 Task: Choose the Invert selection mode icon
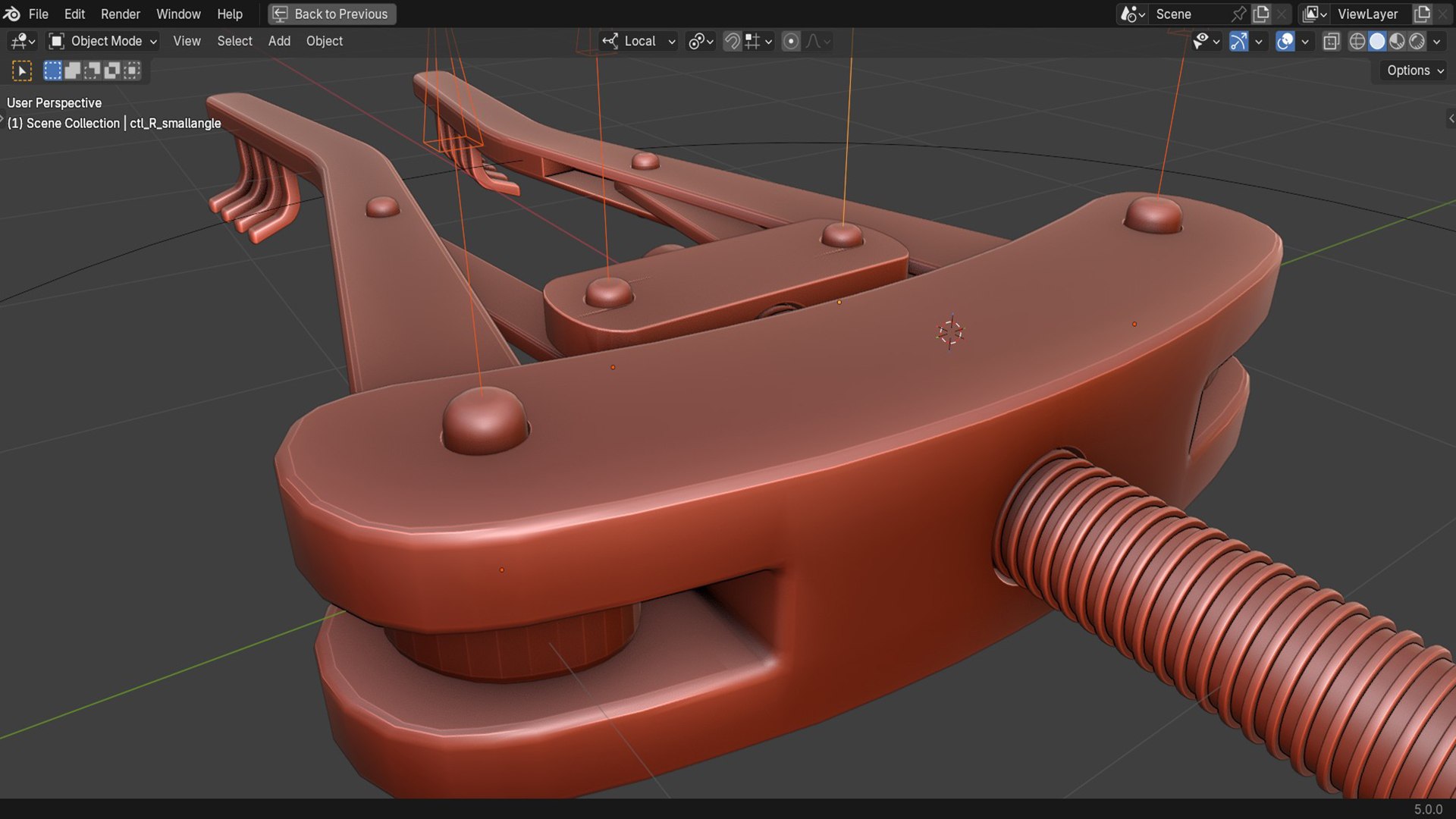[111, 71]
